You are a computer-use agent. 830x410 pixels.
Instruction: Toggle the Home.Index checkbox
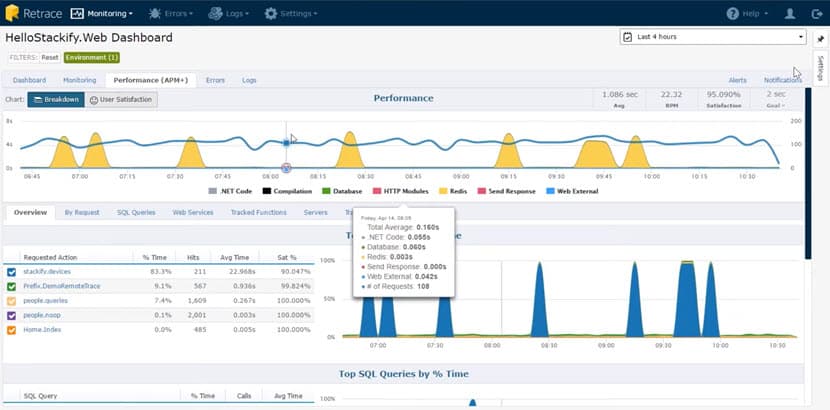12,330
